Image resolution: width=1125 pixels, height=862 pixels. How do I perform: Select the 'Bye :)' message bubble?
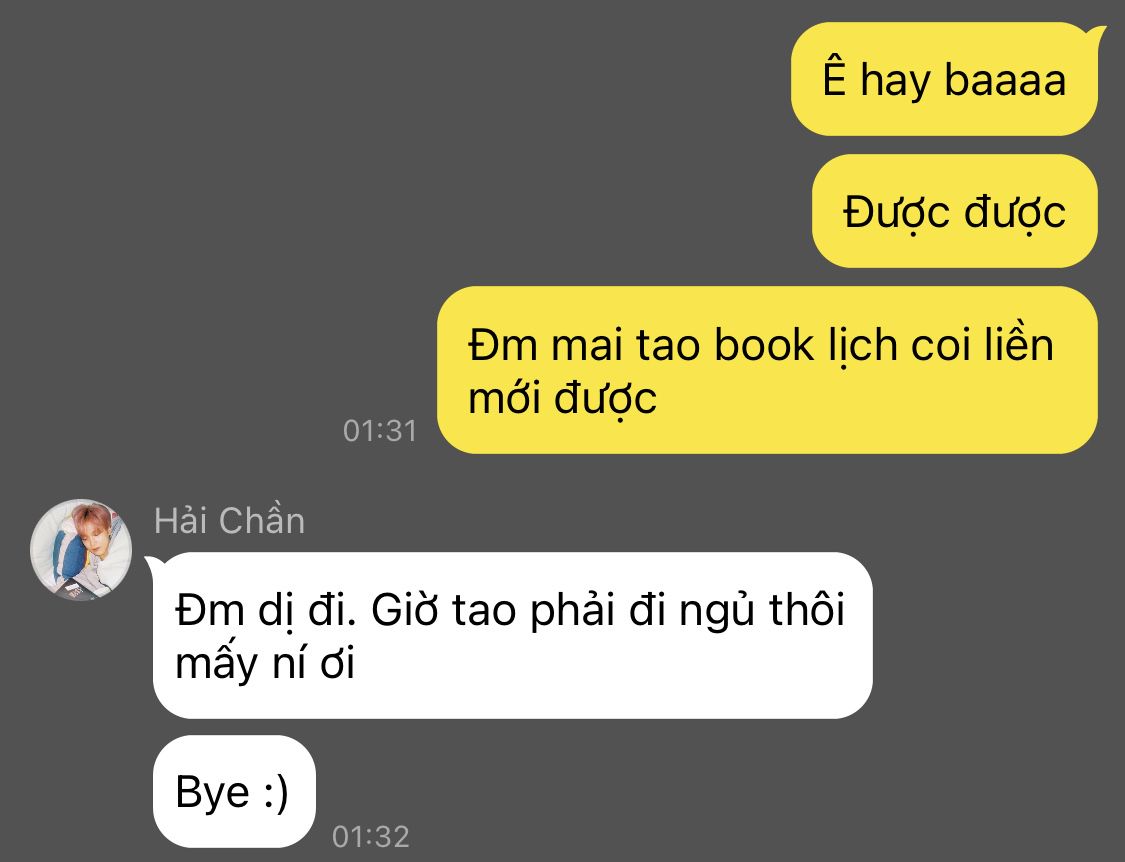(x=234, y=791)
